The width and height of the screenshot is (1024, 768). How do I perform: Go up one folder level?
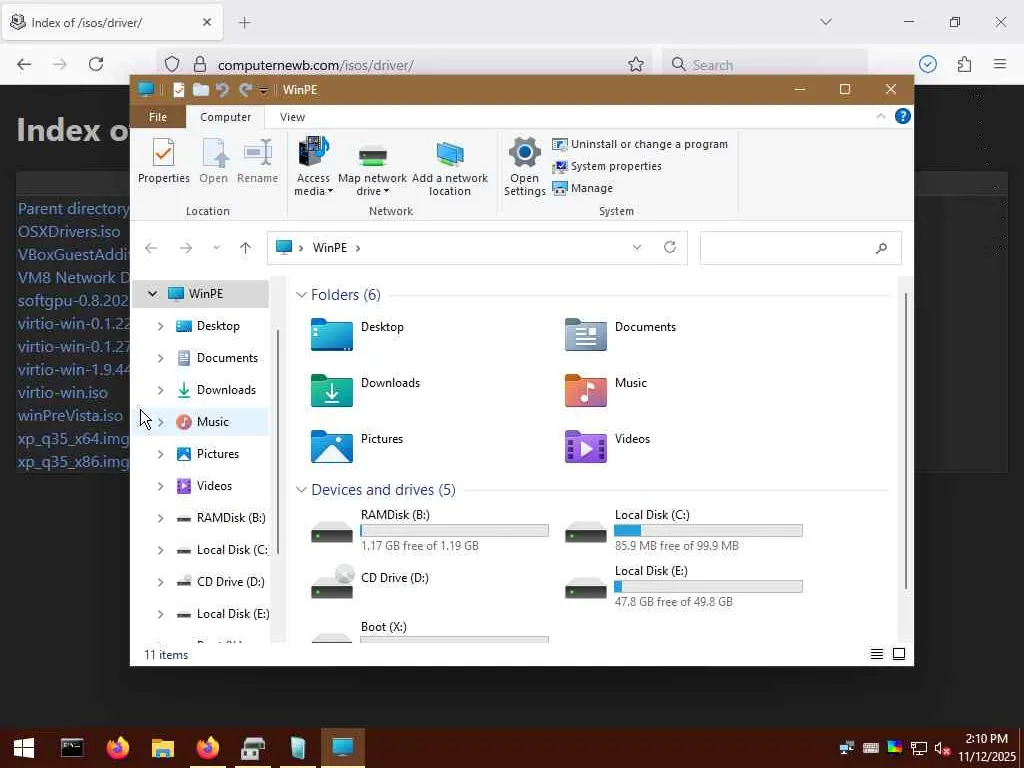coord(246,248)
